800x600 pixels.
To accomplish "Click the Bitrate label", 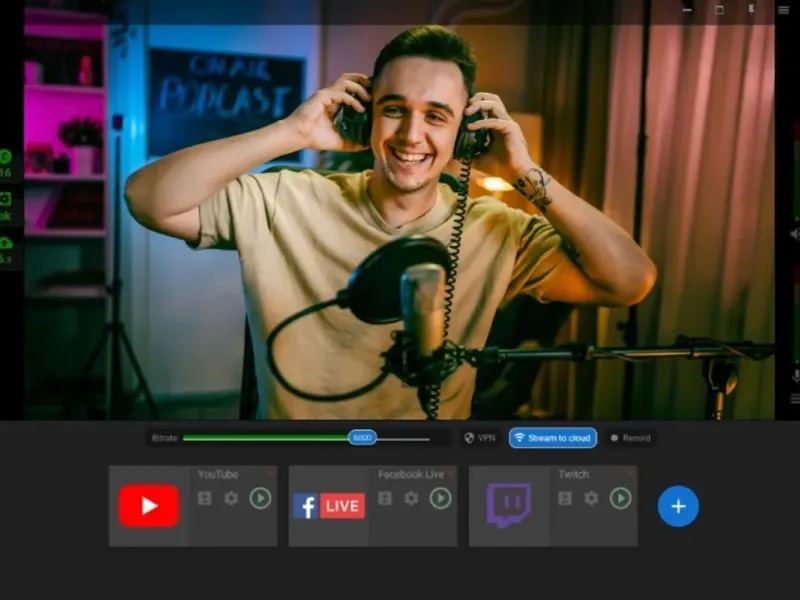I will point(165,438).
